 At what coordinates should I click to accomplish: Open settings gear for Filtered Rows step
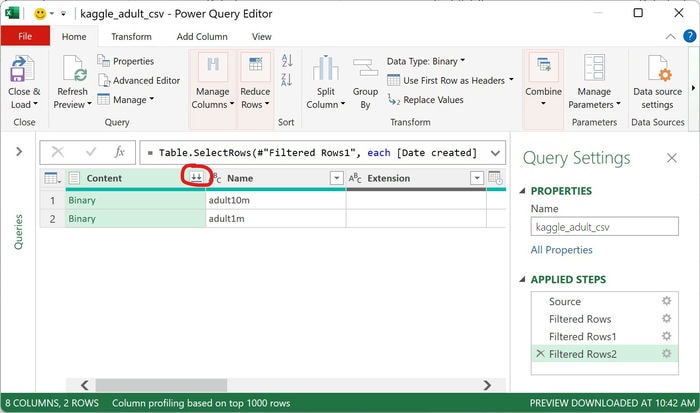(666, 318)
